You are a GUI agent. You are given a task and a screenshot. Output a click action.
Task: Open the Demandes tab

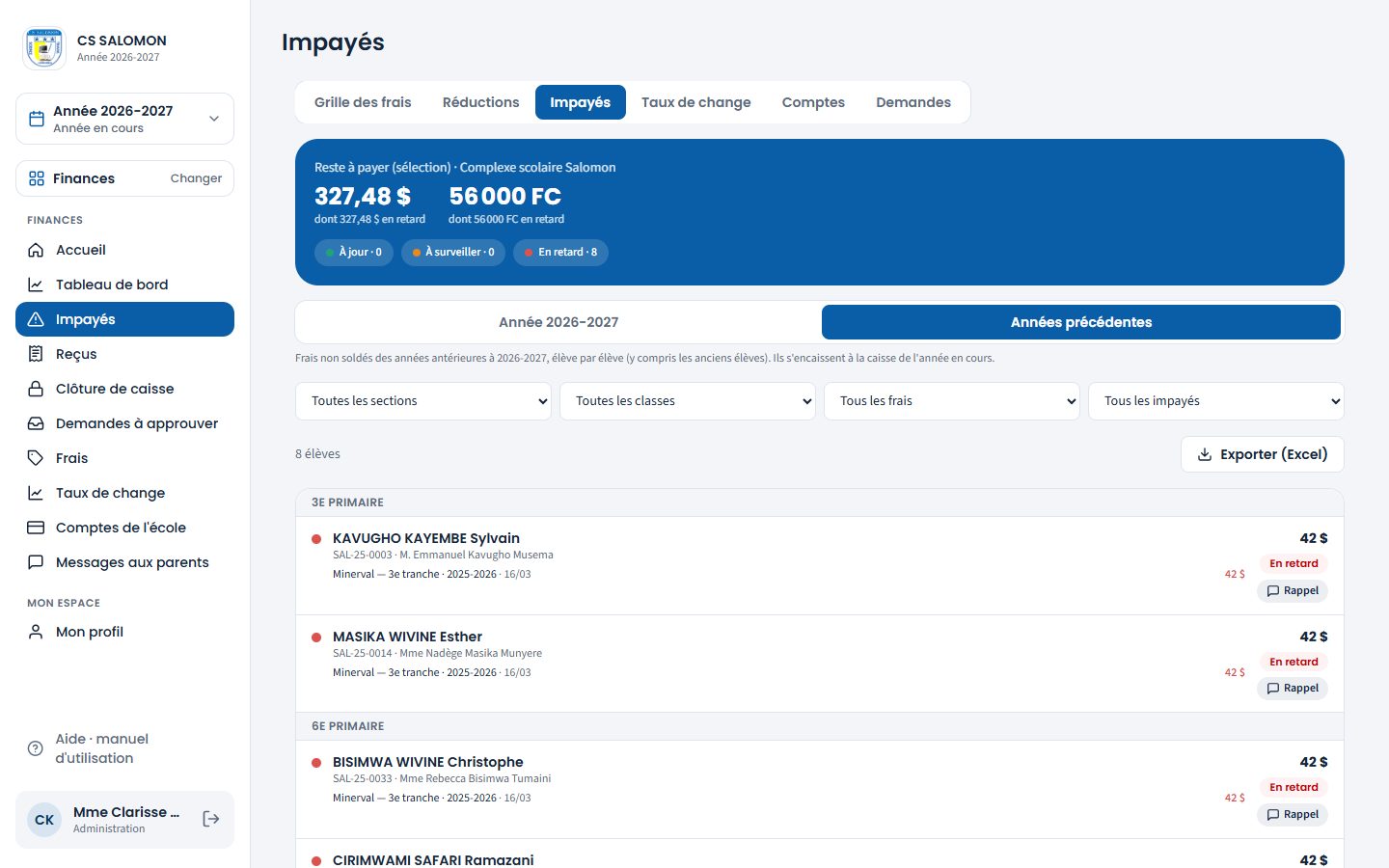pyautogui.click(x=913, y=102)
